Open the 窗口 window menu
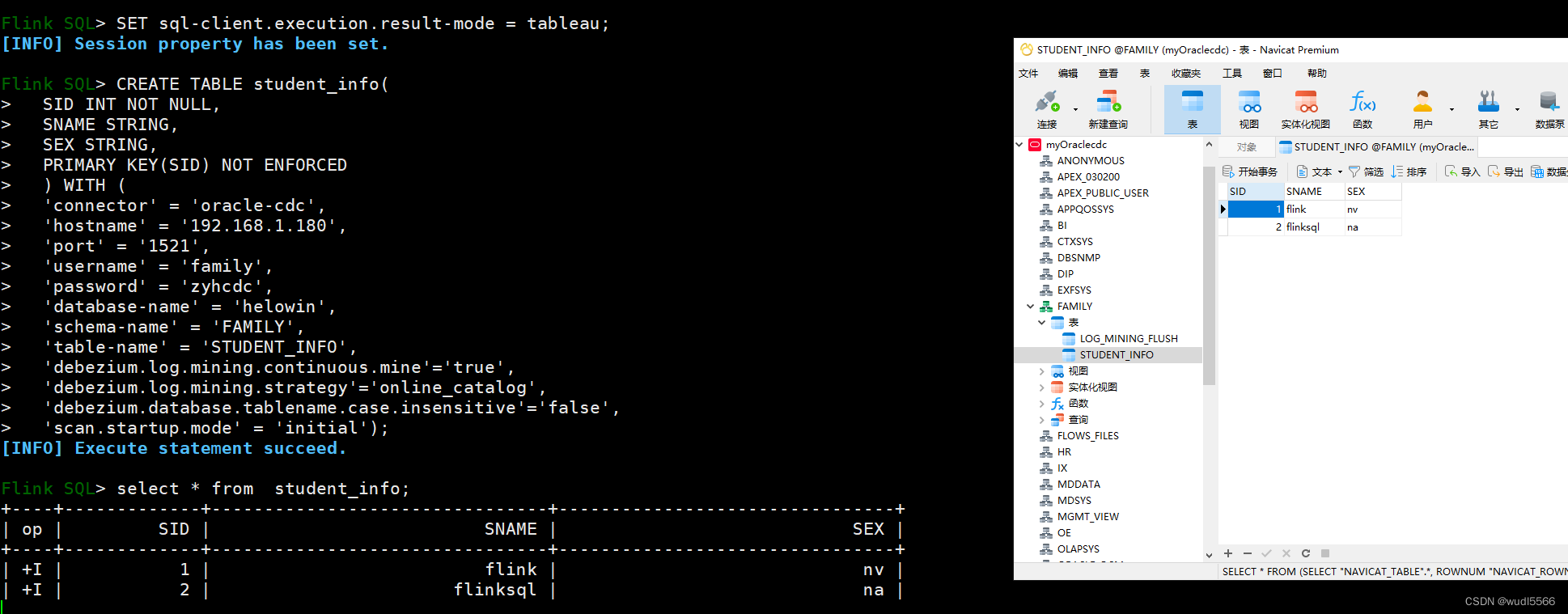Screen dimensions: 1568x614 (1273, 74)
